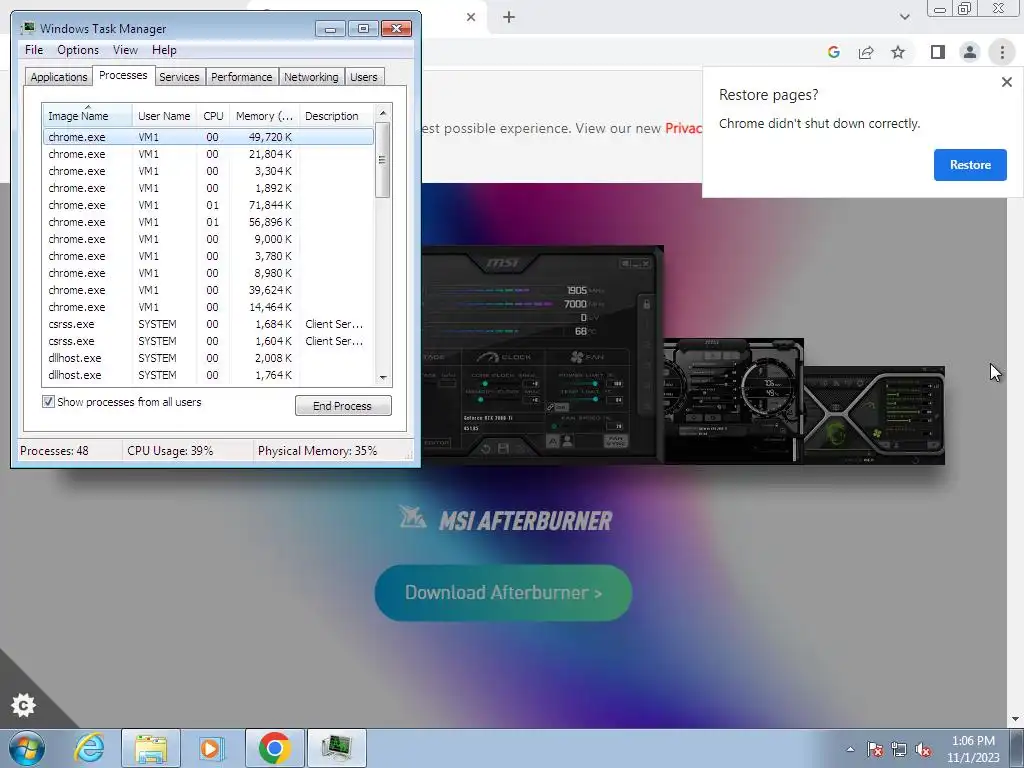Image resolution: width=1024 pixels, height=768 pixels.
Task: Open Task Manager Help menu
Action: [x=164, y=50]
